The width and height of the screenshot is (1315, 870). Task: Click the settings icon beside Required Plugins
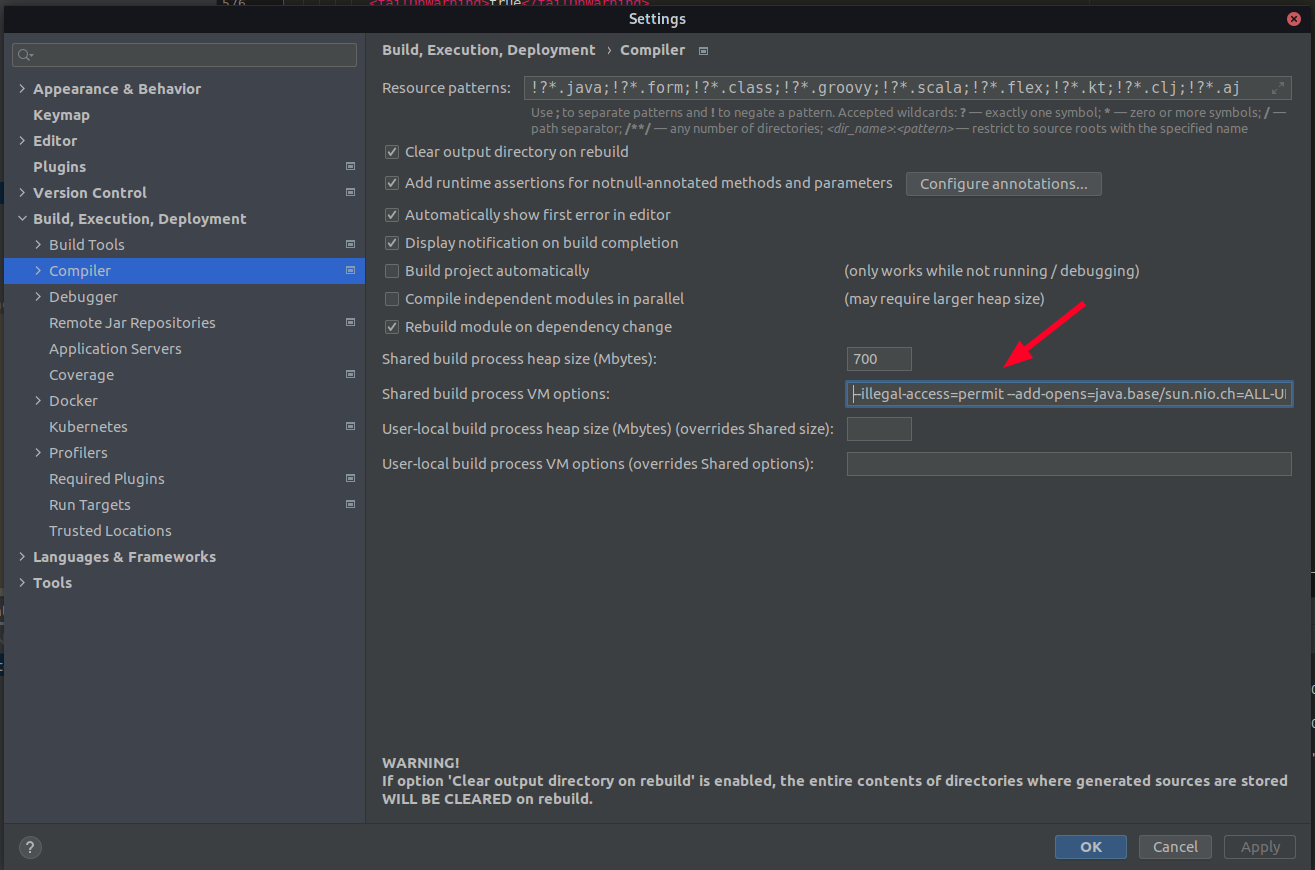coord(349,478)
